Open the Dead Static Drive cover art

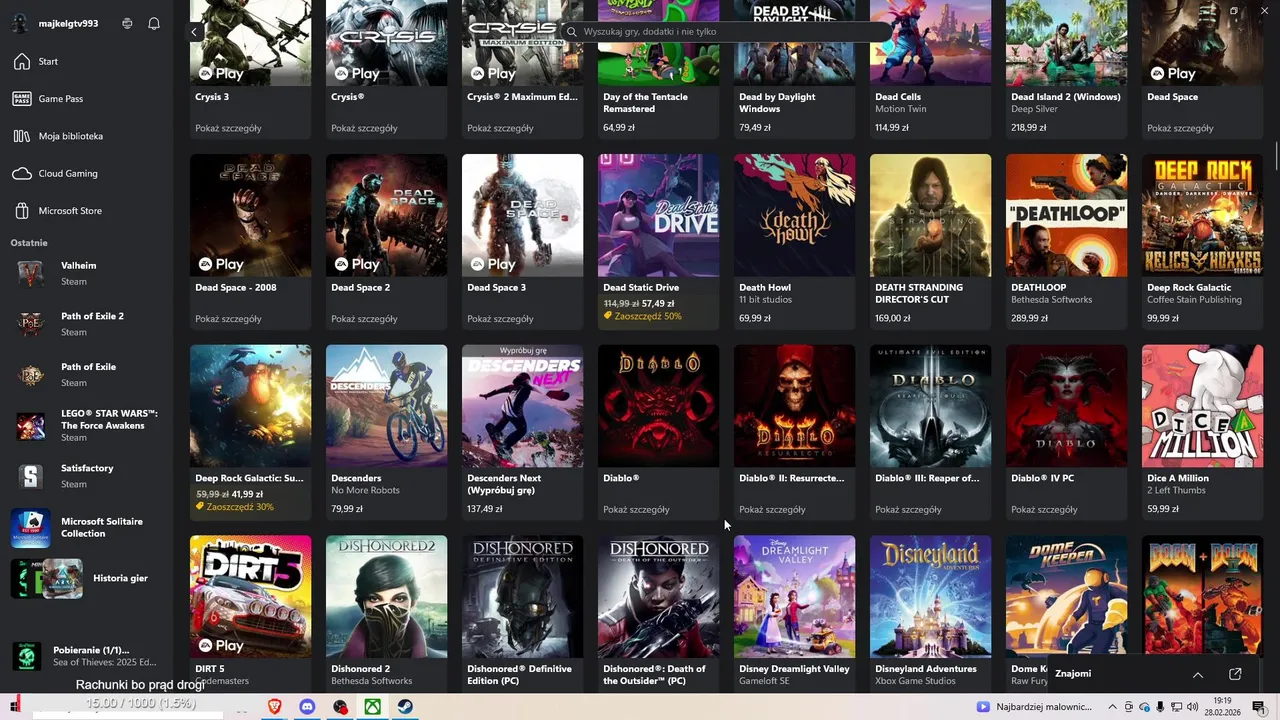658,215
